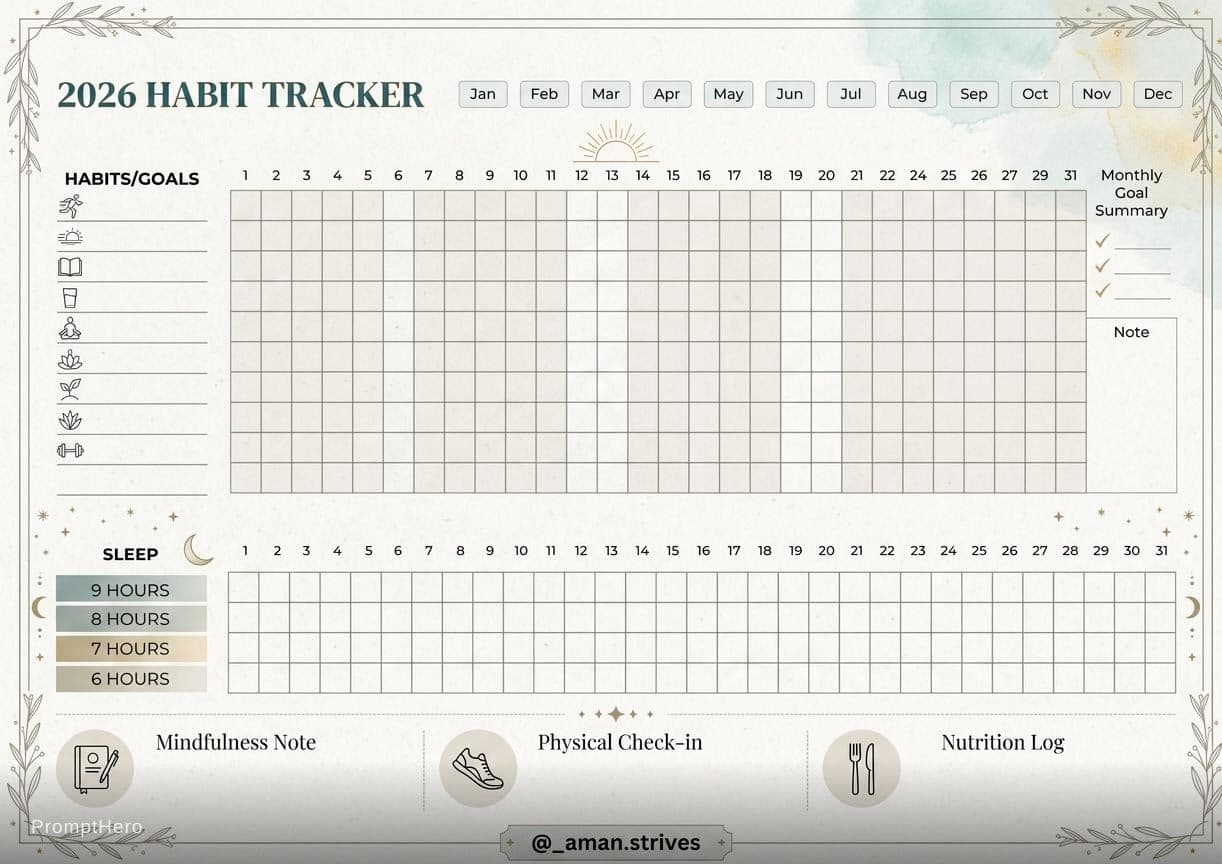
Task: Click the 2026 HABIT TRACKER title
Action: coord(241,95)
